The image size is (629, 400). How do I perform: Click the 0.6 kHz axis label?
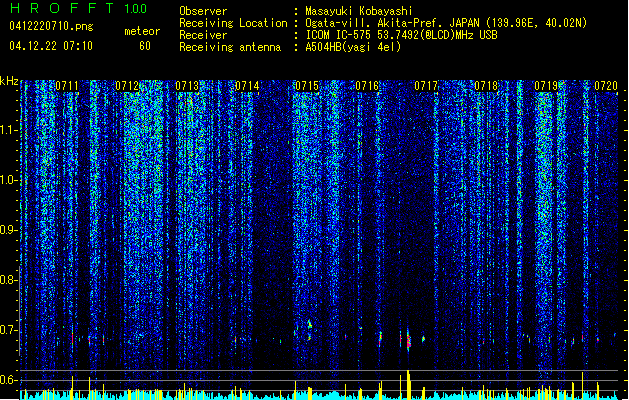pyautogui.click(x=8, y=380)
